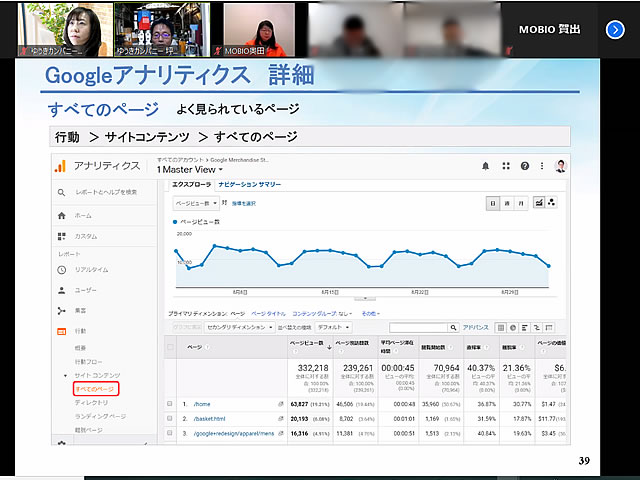Viewport: 640px width, 480px height.
Task: Click the MOBIO 賀出 participant tile
Action: point(549,29)
